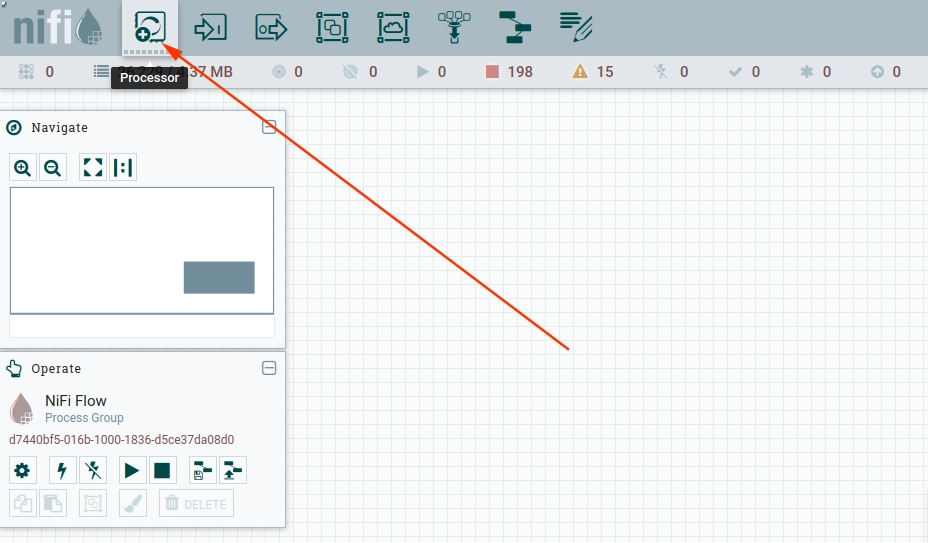The height and width of the screenshot is (543, 928).
Task: Set zoom to actual size
Action: click(x=123, y=168)
